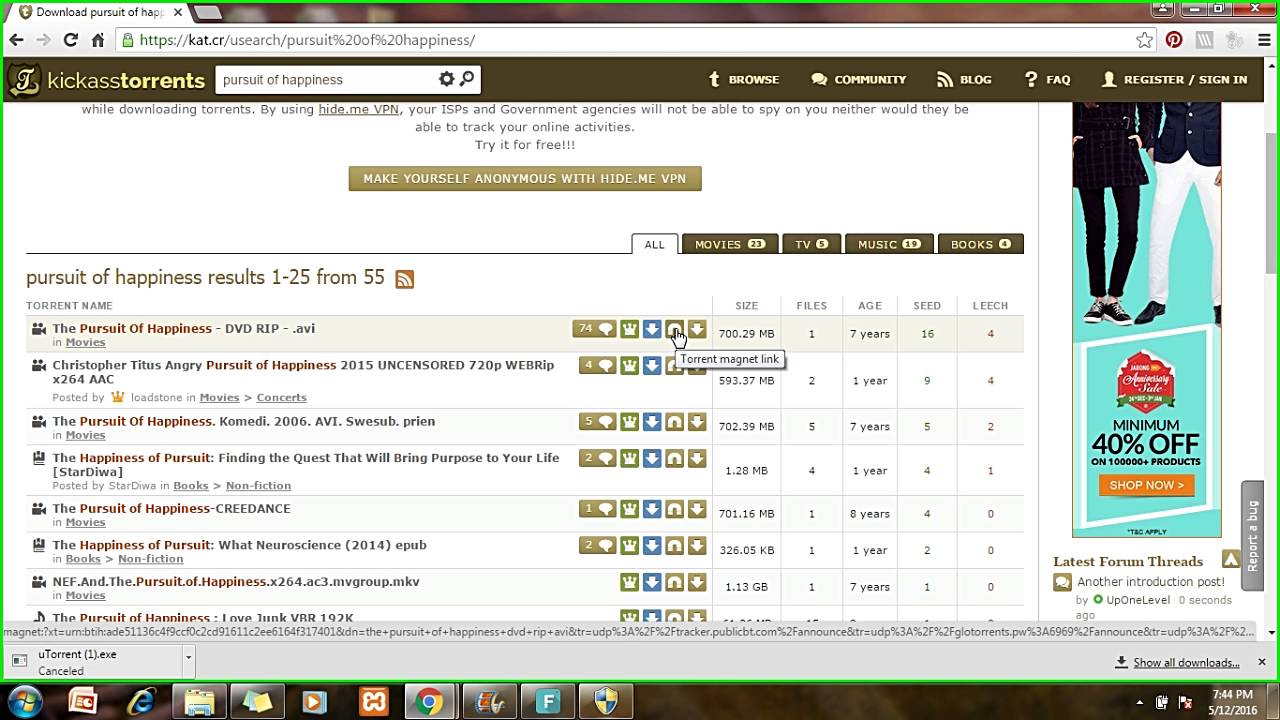The image size is (1280, 720).
Task: Open the Christopher Titus Angry Pursuit torrent
Action: [x=303, y=372]
